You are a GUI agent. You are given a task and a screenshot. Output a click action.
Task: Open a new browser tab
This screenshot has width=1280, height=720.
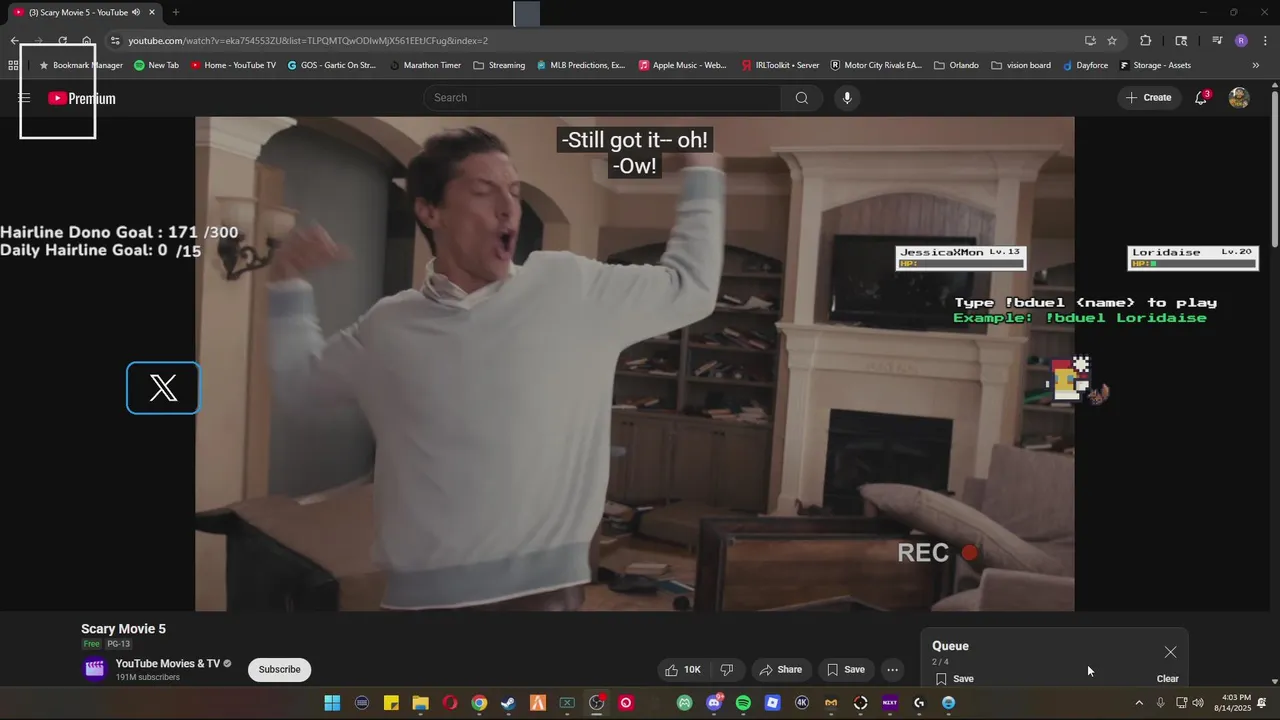tap(175, 12)
